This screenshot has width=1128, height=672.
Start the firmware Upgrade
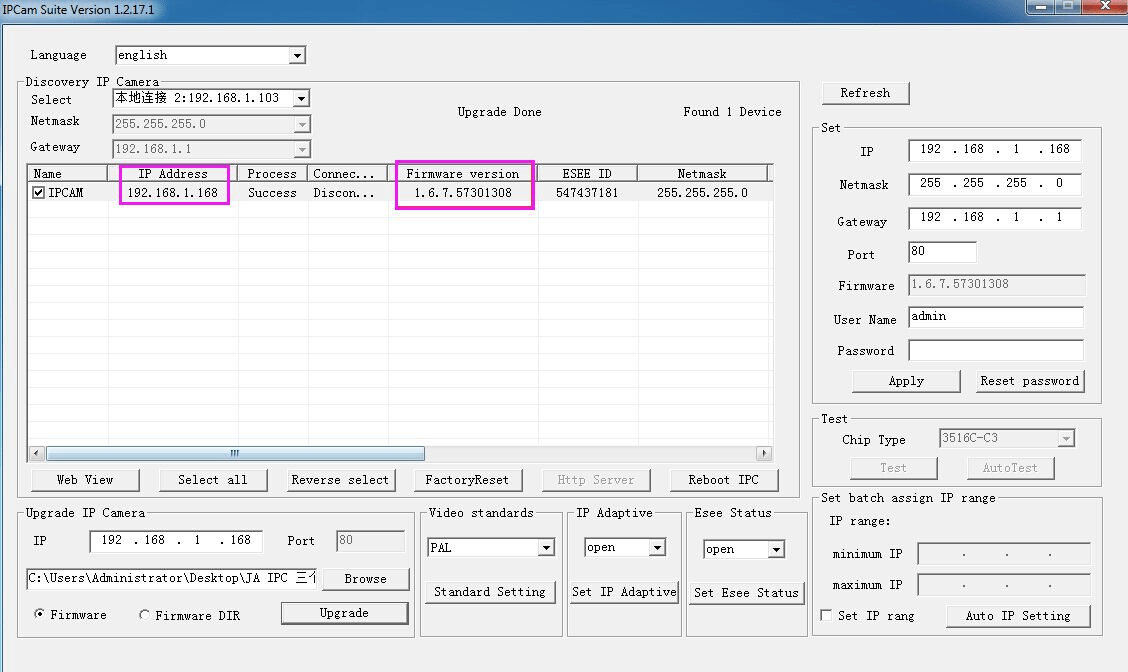pos(344,613)
